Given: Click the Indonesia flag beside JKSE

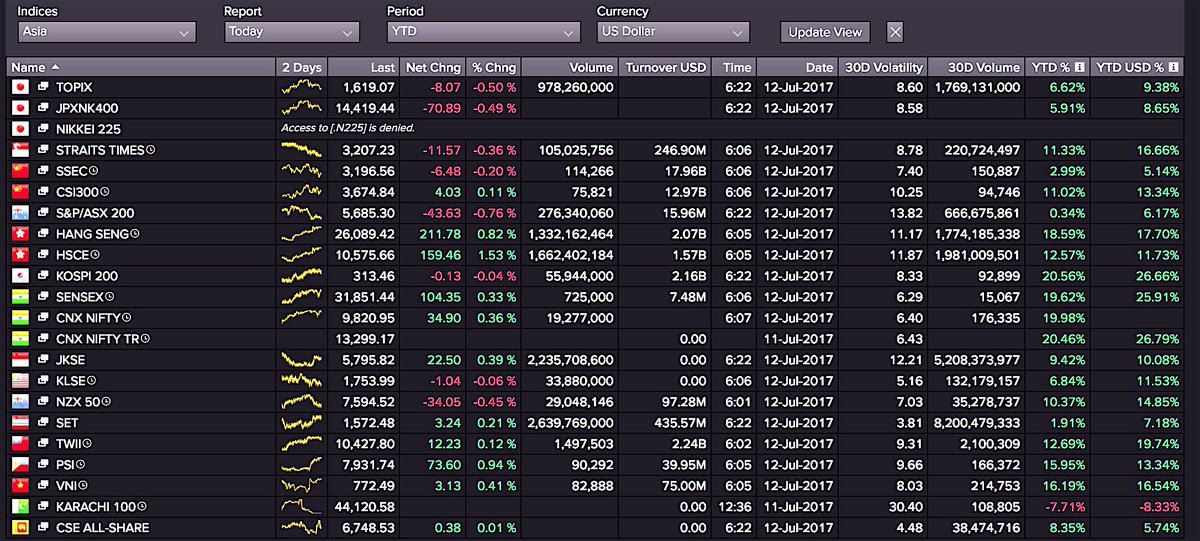Looking at the screenshot, I should [19, 359].
